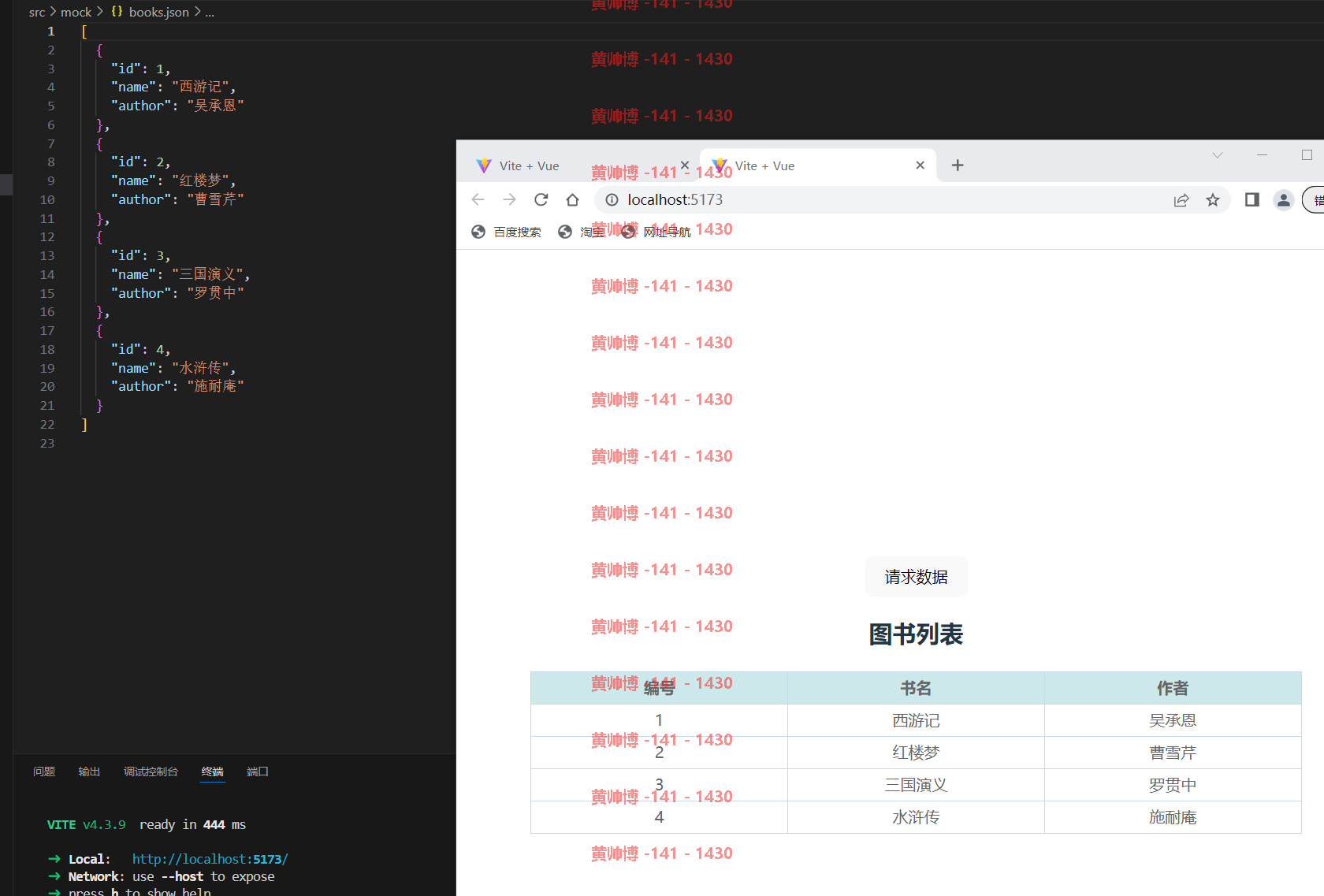Select the 终端 panel tab
The width and height of the screenshot is (1324, 896).
pos(213,771)
